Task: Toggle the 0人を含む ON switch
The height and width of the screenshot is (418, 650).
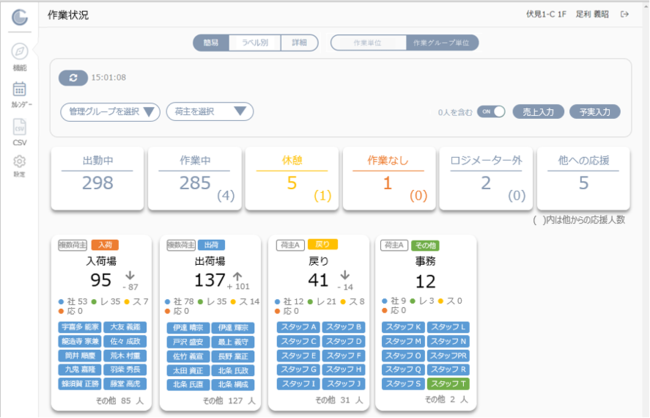Action: (491, 112)
